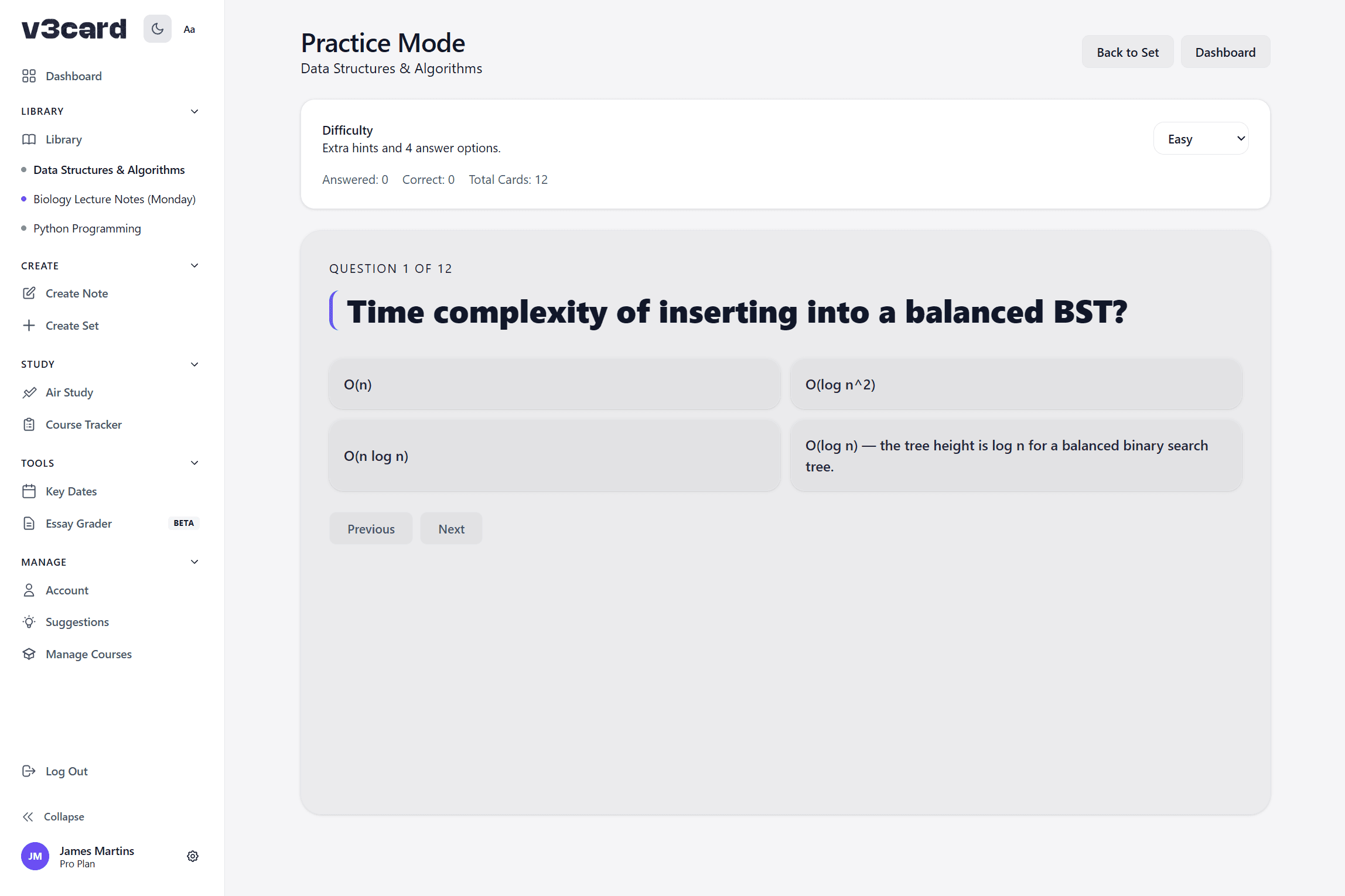Click the Log Out icon
The image size is (1345, 896).
pyautogui.click(x=29, y=771)
